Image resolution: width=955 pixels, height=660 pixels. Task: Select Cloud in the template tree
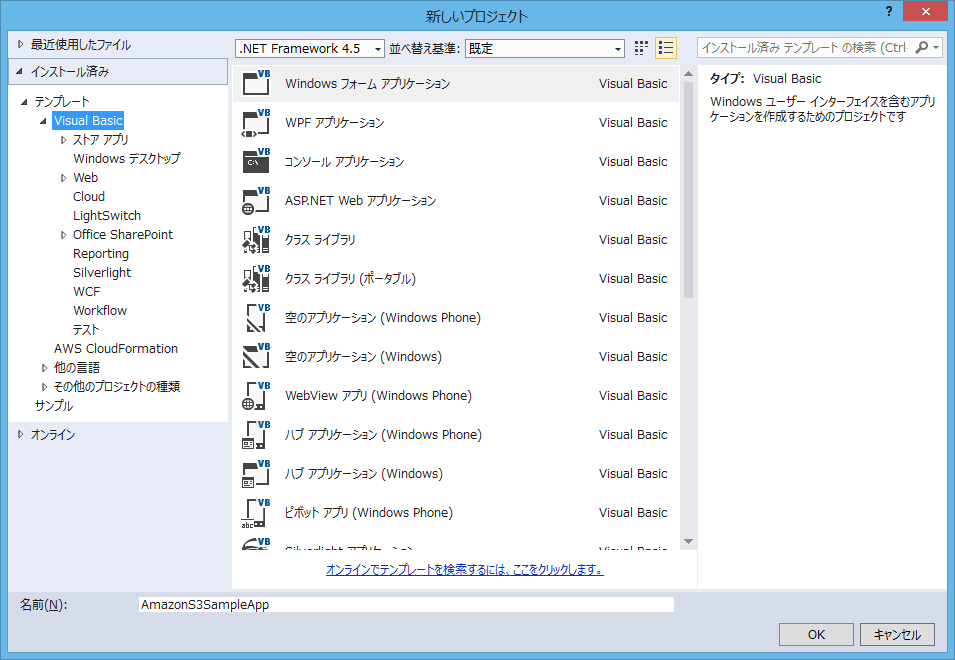pyautogui.click(x=89, y=197)
